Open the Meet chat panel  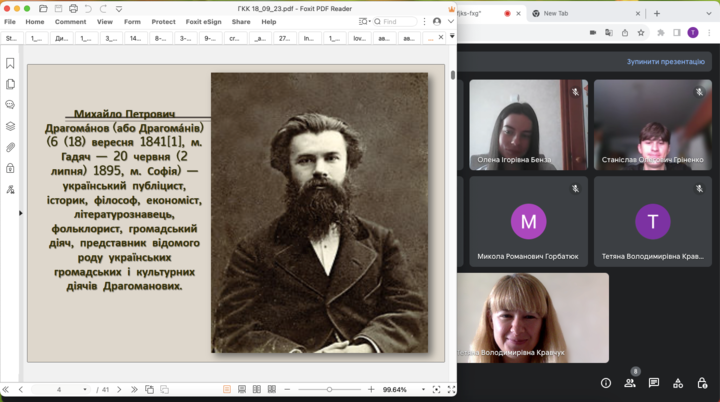pyautogui.click(x=654, y=383)
